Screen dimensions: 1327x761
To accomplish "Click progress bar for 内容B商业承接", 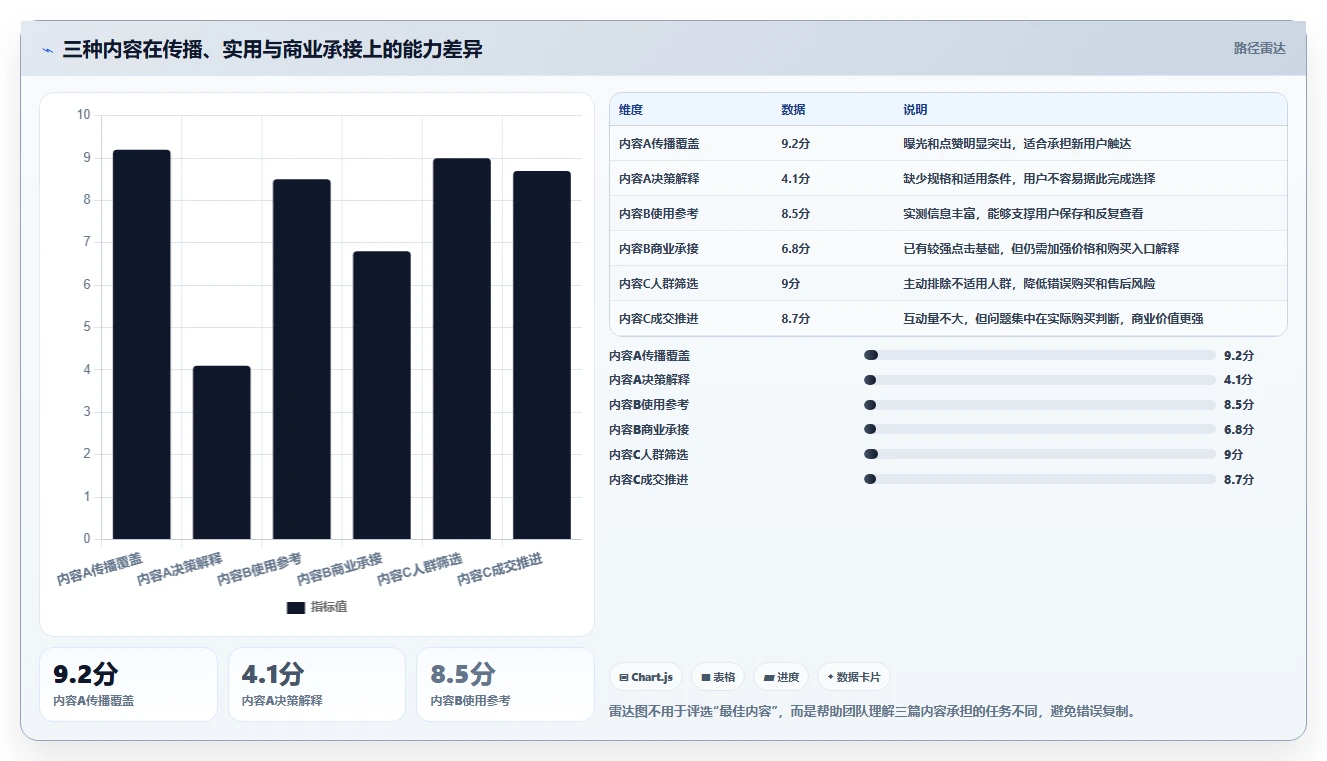I will point(1039,429).
